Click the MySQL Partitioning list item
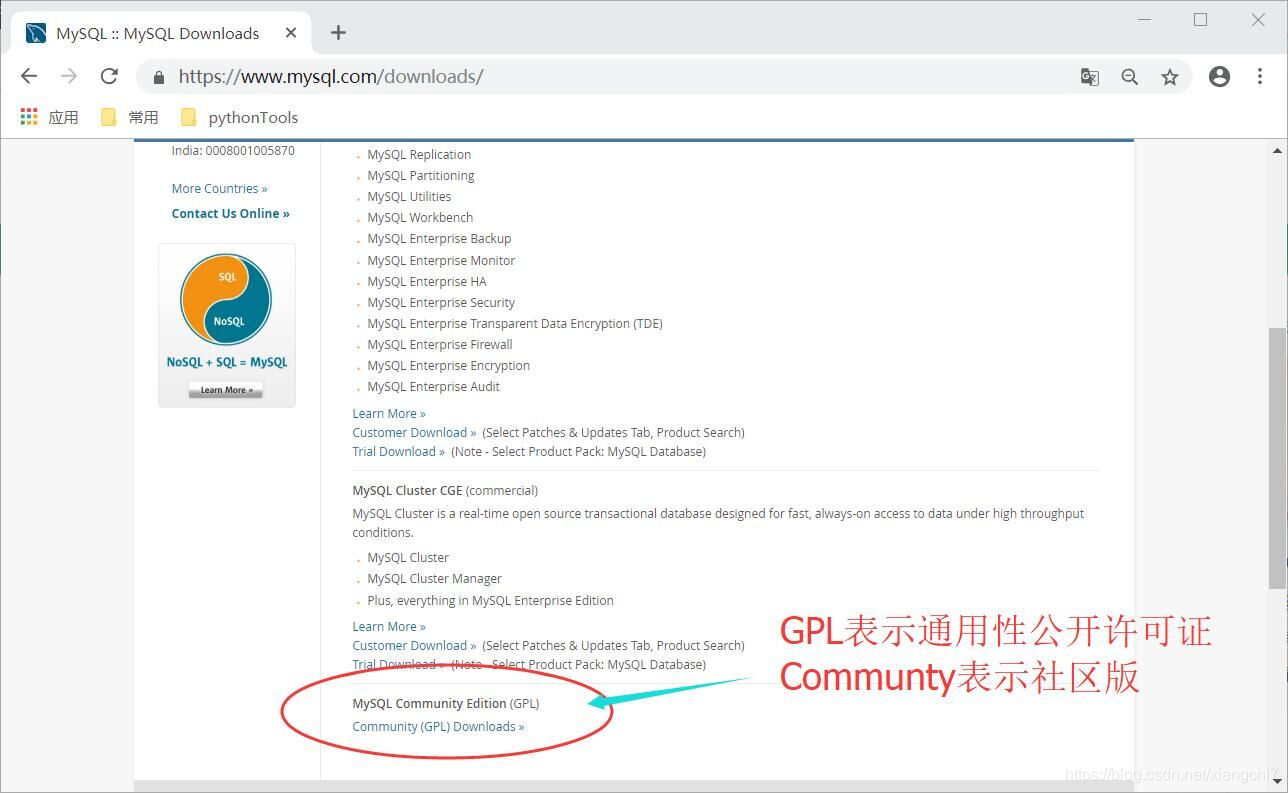The width and height of the screenshot is (1288, 793). click(x=421, y=175)
